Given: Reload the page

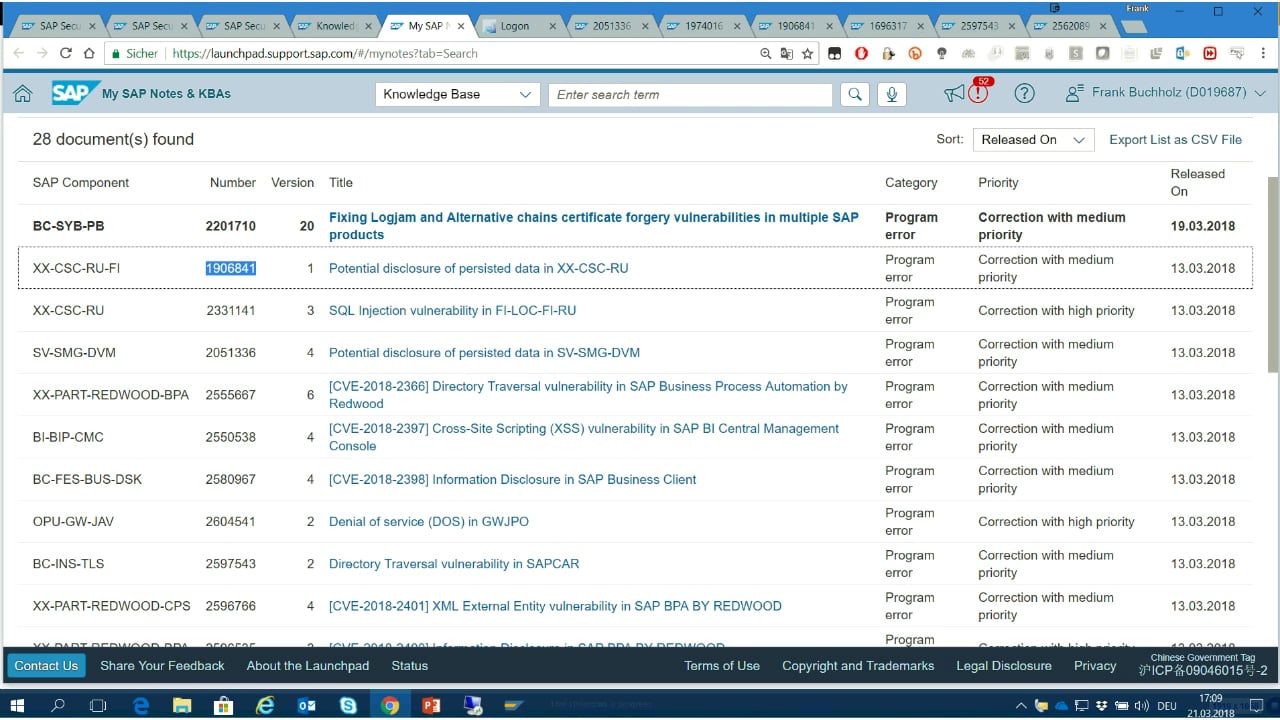Looking at the screenshot, I should point(66,54).
